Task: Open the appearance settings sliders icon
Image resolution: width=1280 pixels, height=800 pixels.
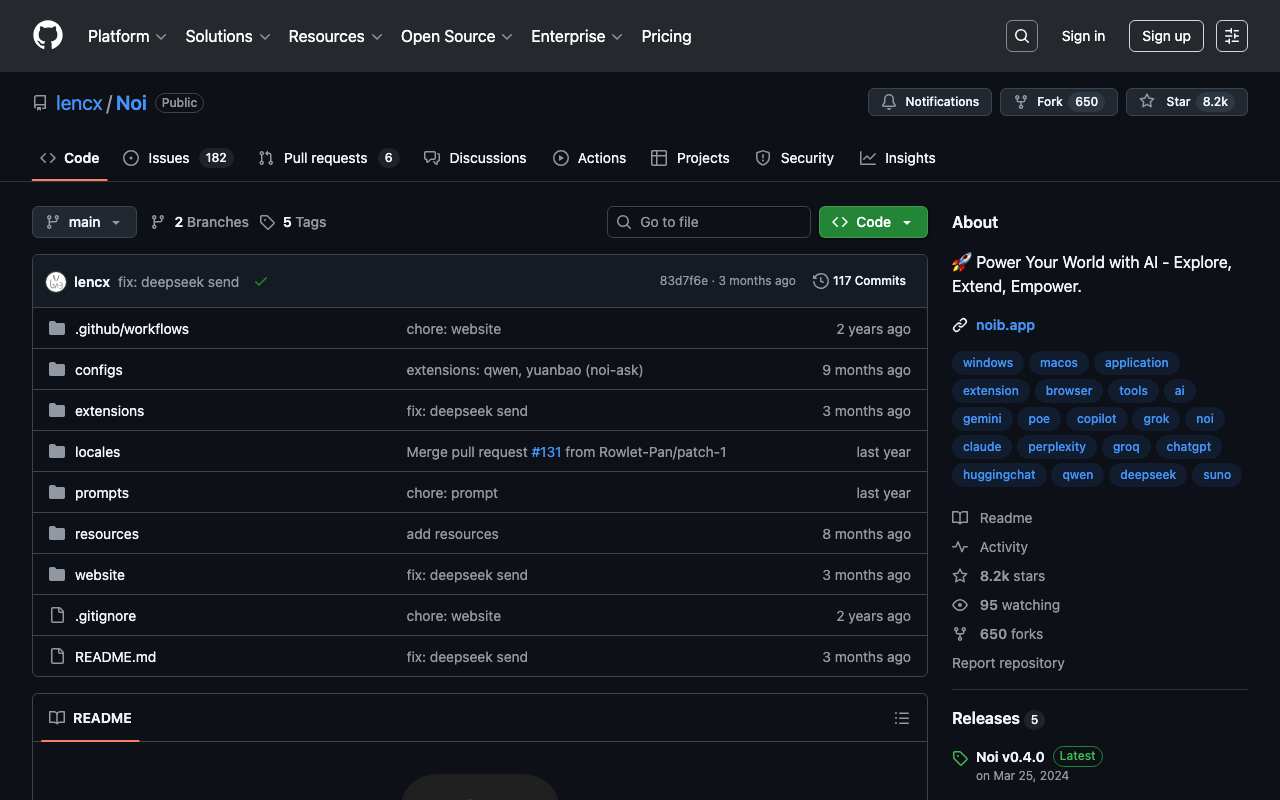Action: point(1231,36)
